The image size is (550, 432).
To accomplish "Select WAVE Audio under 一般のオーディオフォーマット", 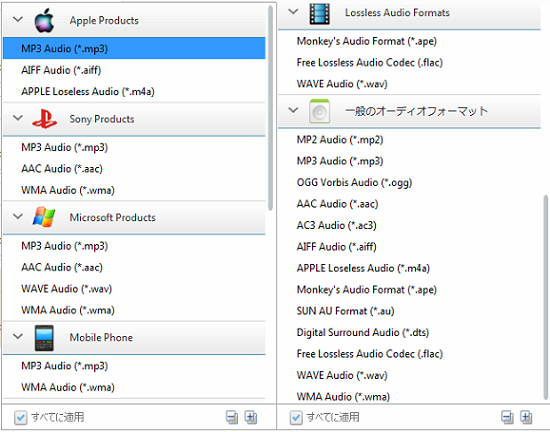I will [x=409, y=375].
